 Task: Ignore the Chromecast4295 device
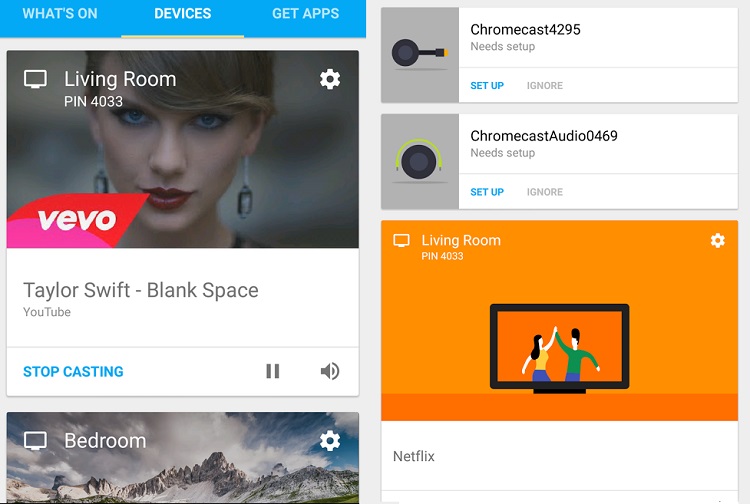[x=545, y=86]
